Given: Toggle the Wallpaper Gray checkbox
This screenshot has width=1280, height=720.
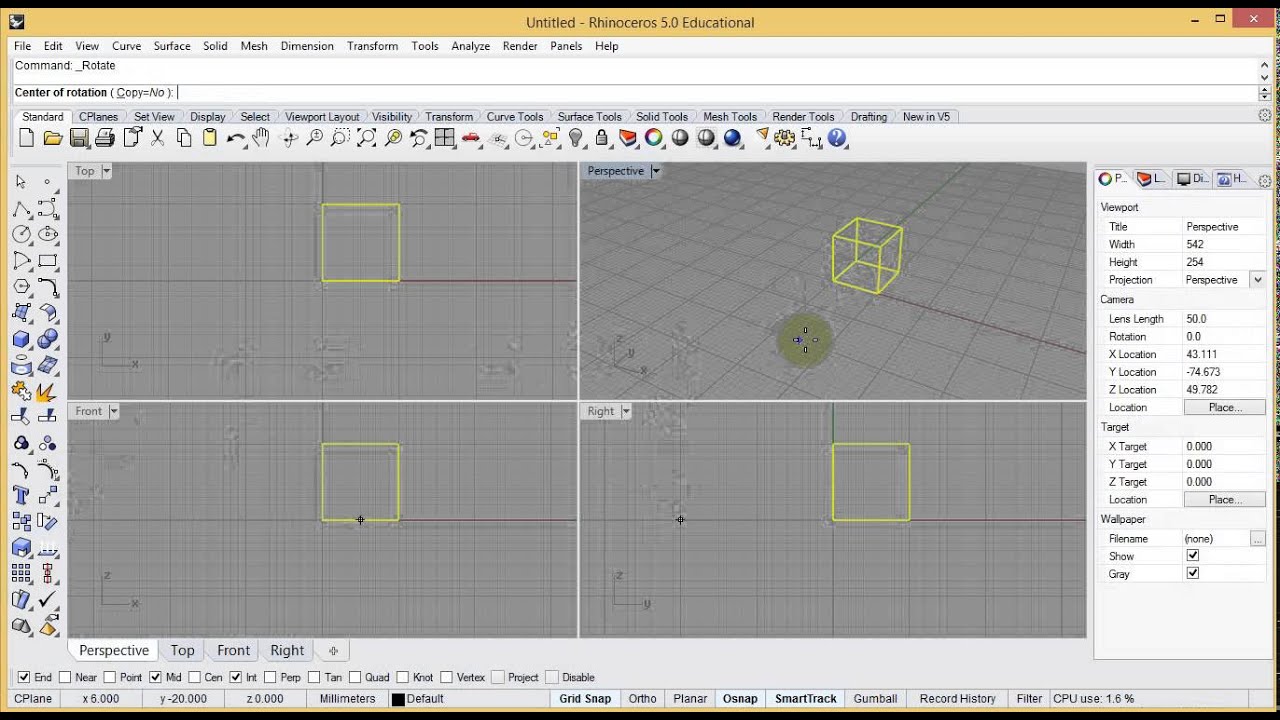Looking at the screenshot, I should (1192, 573).
